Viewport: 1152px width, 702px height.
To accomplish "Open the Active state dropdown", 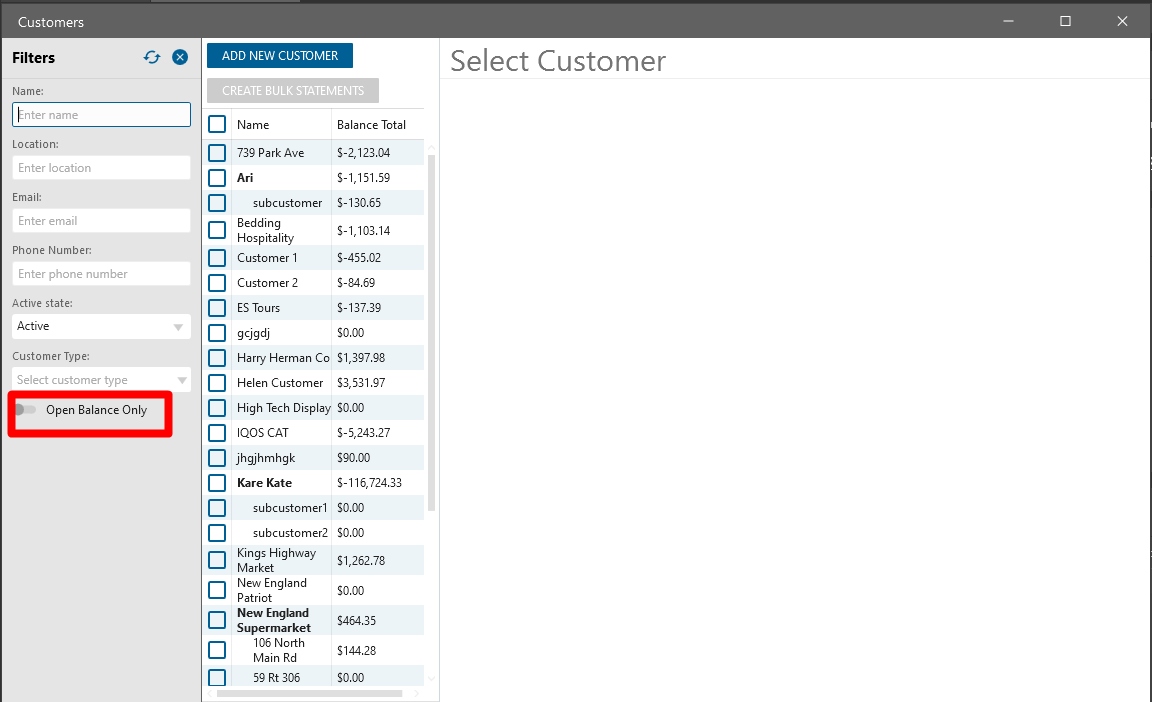I will point(101,326).
